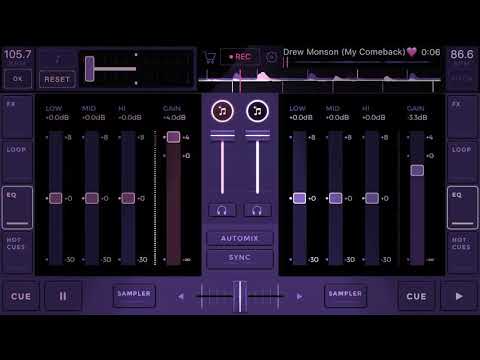This screenshot has height=360, width=480.
Task: Toggle right deck headphone pre-listen
Action: click(257, 211)
